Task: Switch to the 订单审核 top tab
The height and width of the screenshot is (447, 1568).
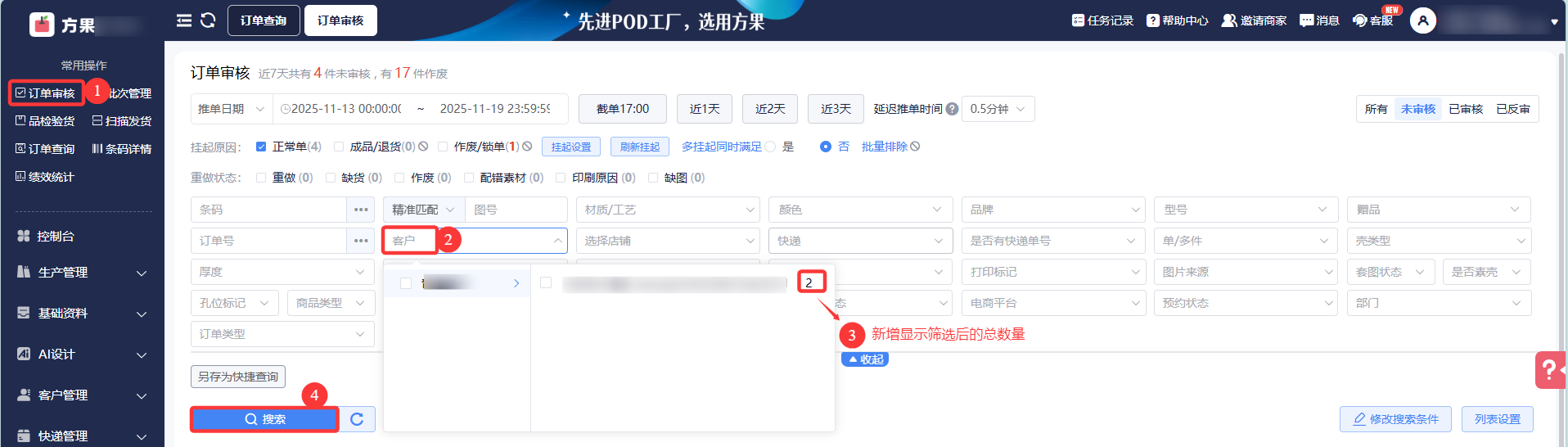Action: point(340,20)
